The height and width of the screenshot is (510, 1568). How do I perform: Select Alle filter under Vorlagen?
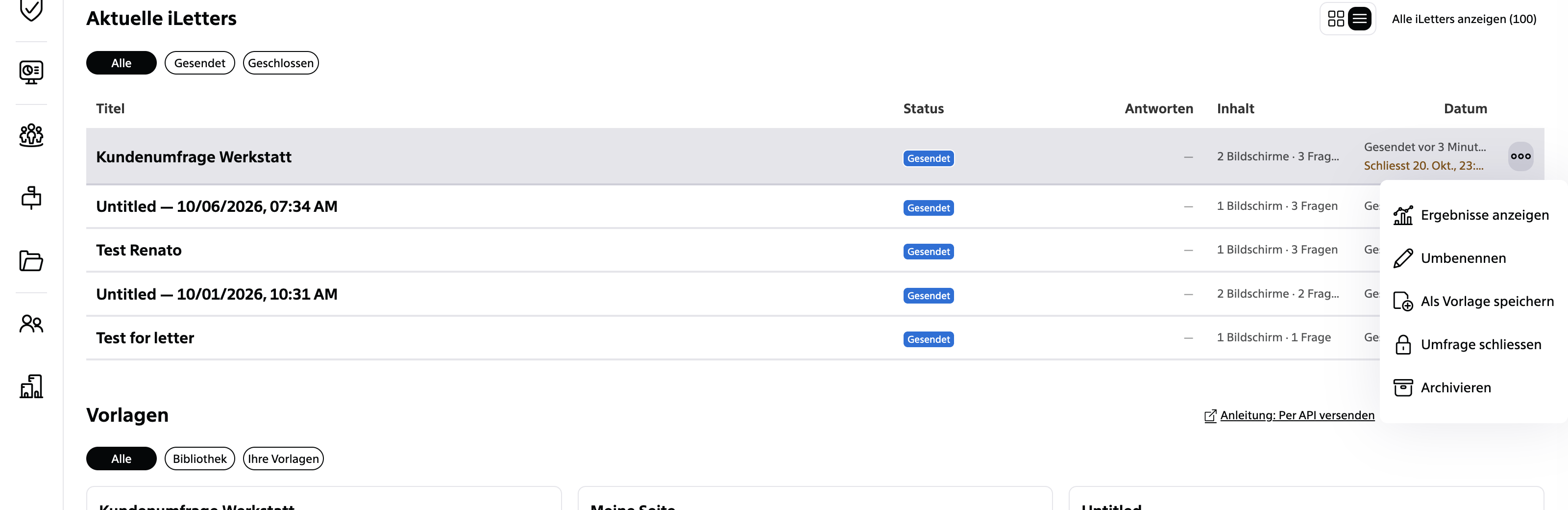pos(121,459)
